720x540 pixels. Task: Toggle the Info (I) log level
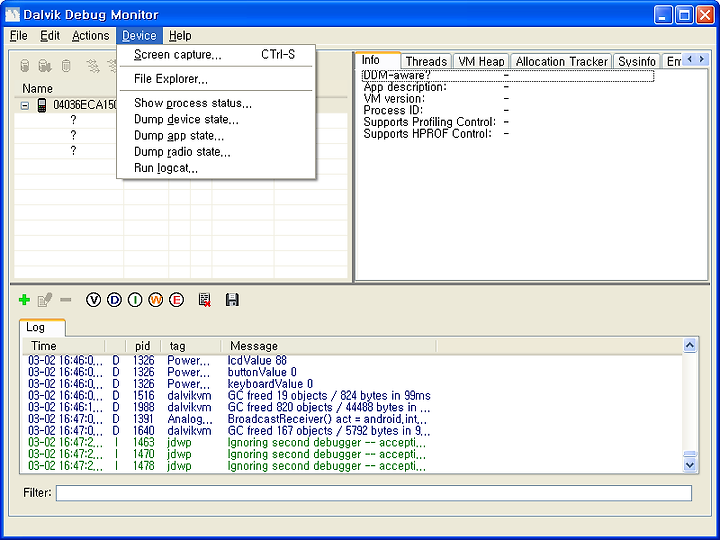[135, 300]
